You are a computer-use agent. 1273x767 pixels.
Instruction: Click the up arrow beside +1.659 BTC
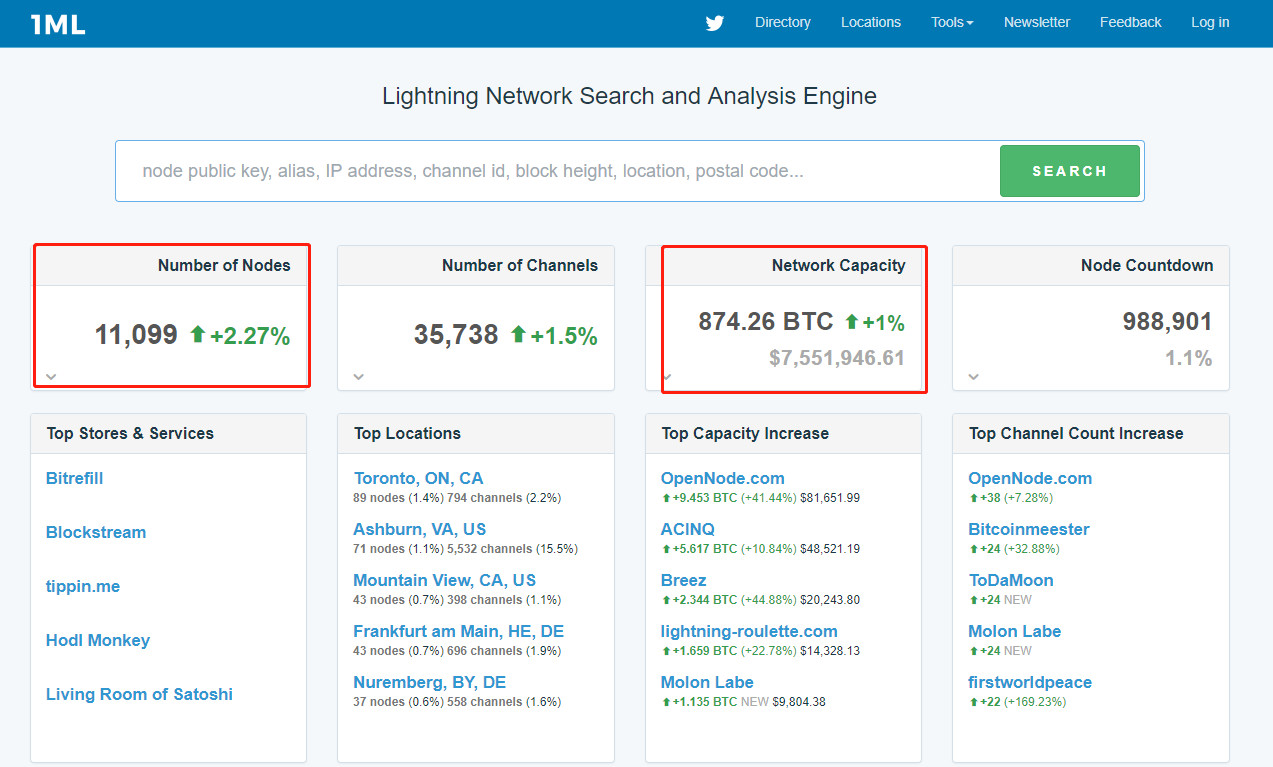tap(666, 650)
